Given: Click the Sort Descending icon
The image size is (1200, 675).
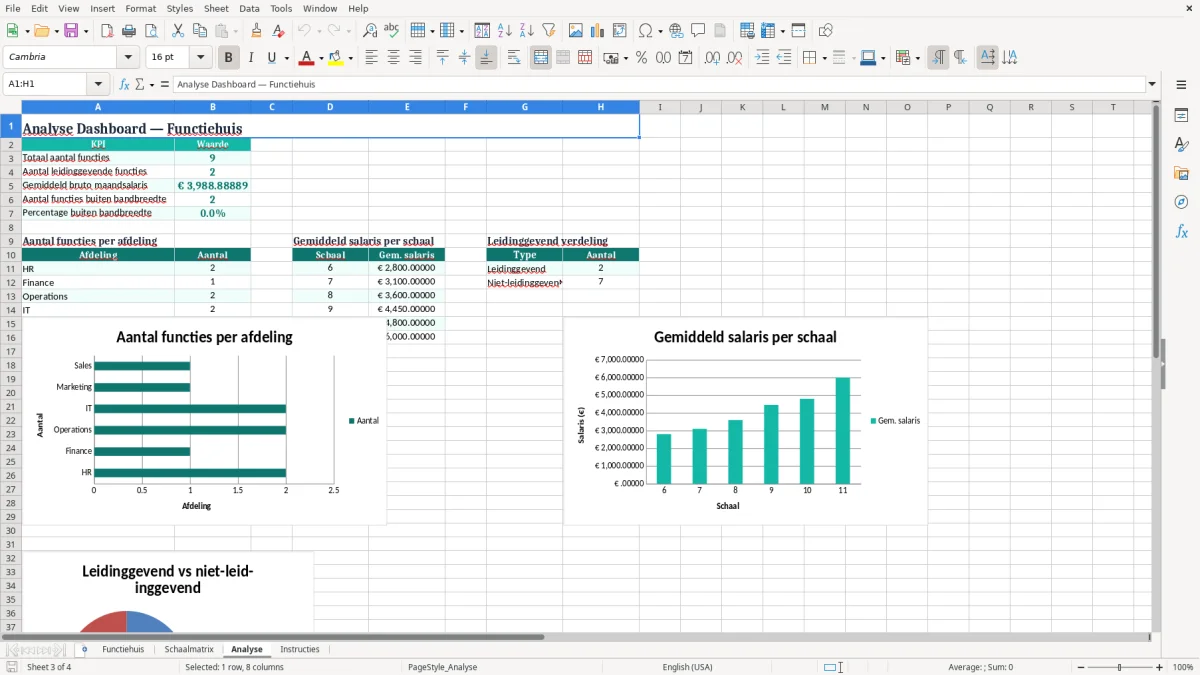Looking at the screenshot, I should click(x=527, y=31).
